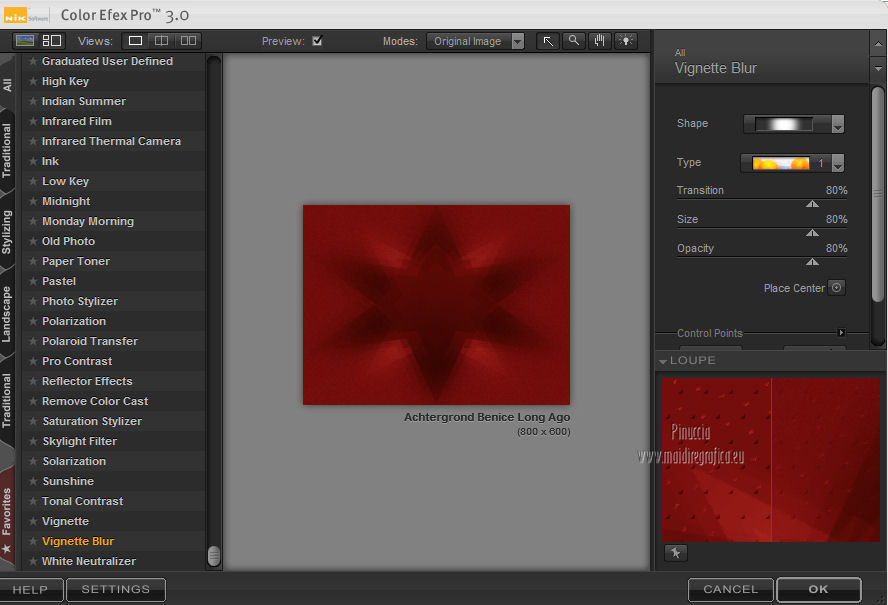Favorite the Pro Contrast filter star
The image size is (888, 605).
click(x=33, y=361)
